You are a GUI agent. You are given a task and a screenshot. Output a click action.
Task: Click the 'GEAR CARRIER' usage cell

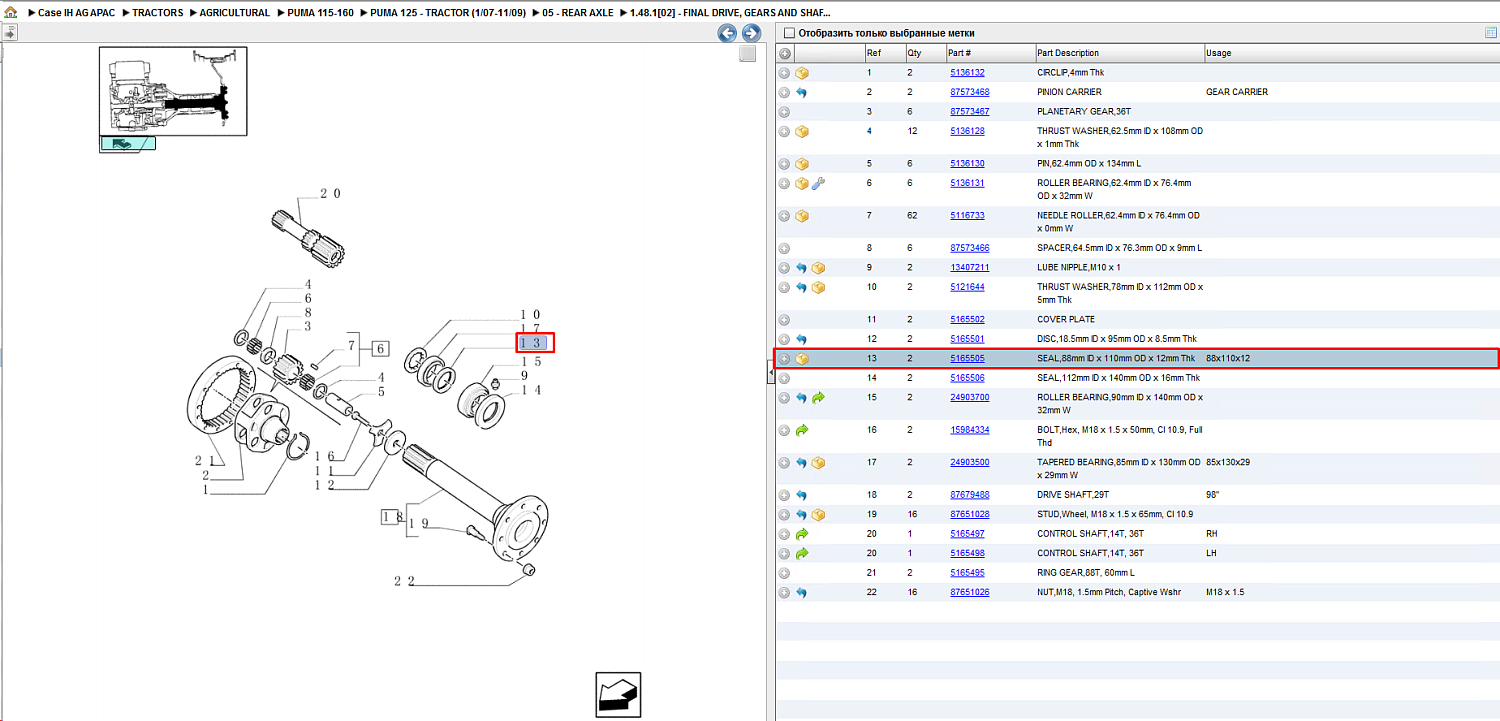click(1237, 92)
